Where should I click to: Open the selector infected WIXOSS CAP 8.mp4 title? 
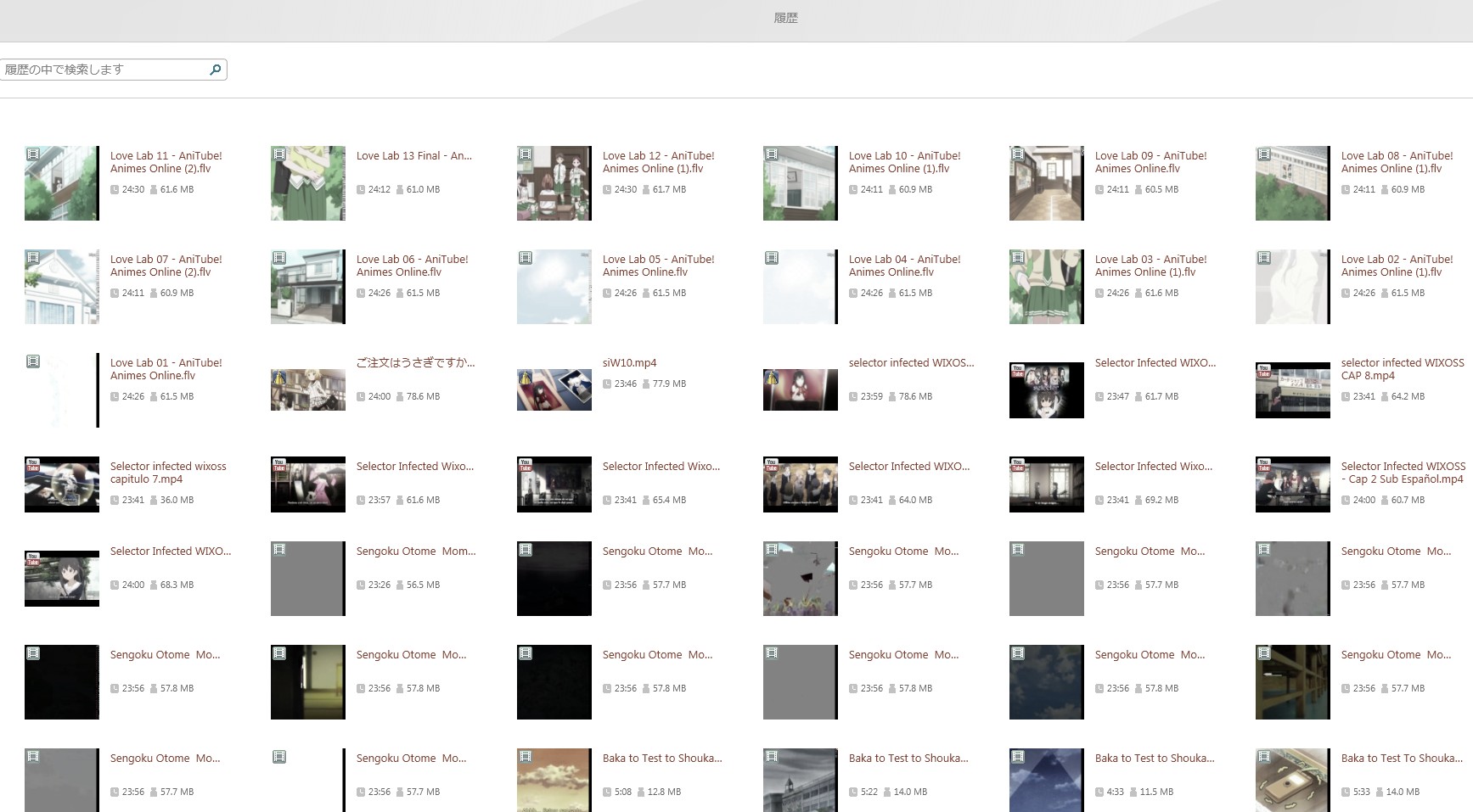coord(1403,369)
